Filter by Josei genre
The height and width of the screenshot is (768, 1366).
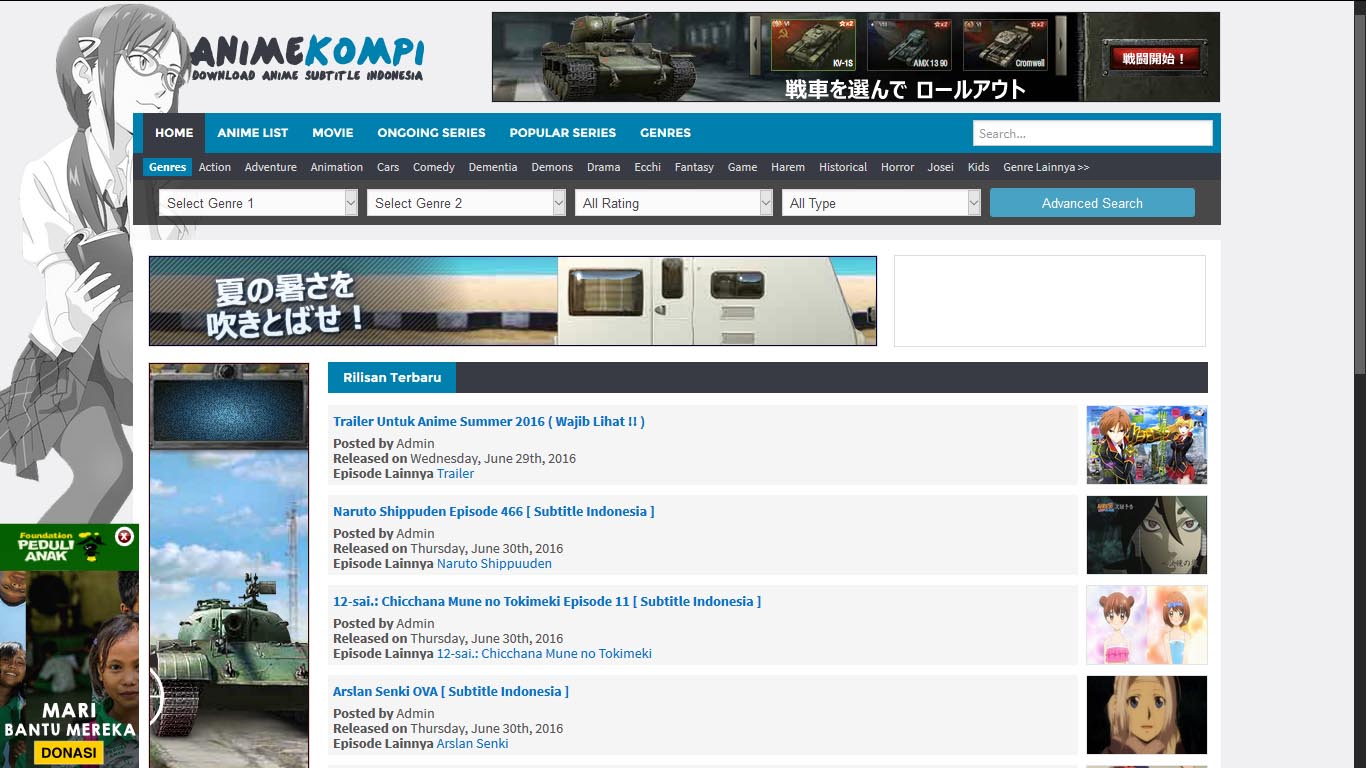click(941, 167)
